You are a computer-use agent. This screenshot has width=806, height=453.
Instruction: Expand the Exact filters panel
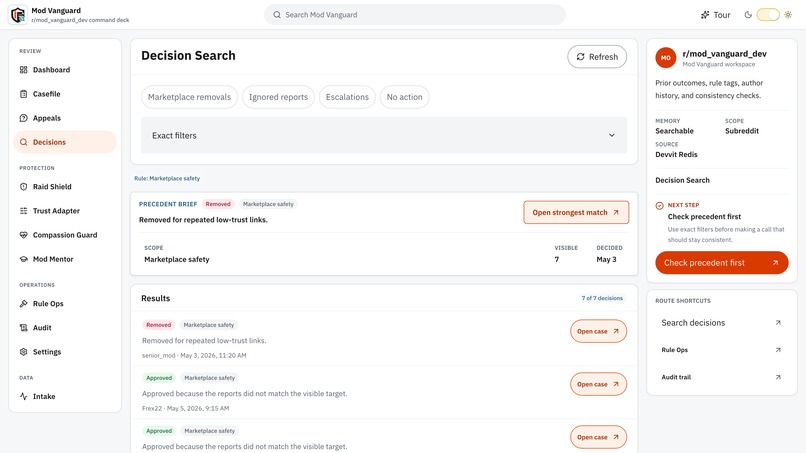(x=384, y=136)
